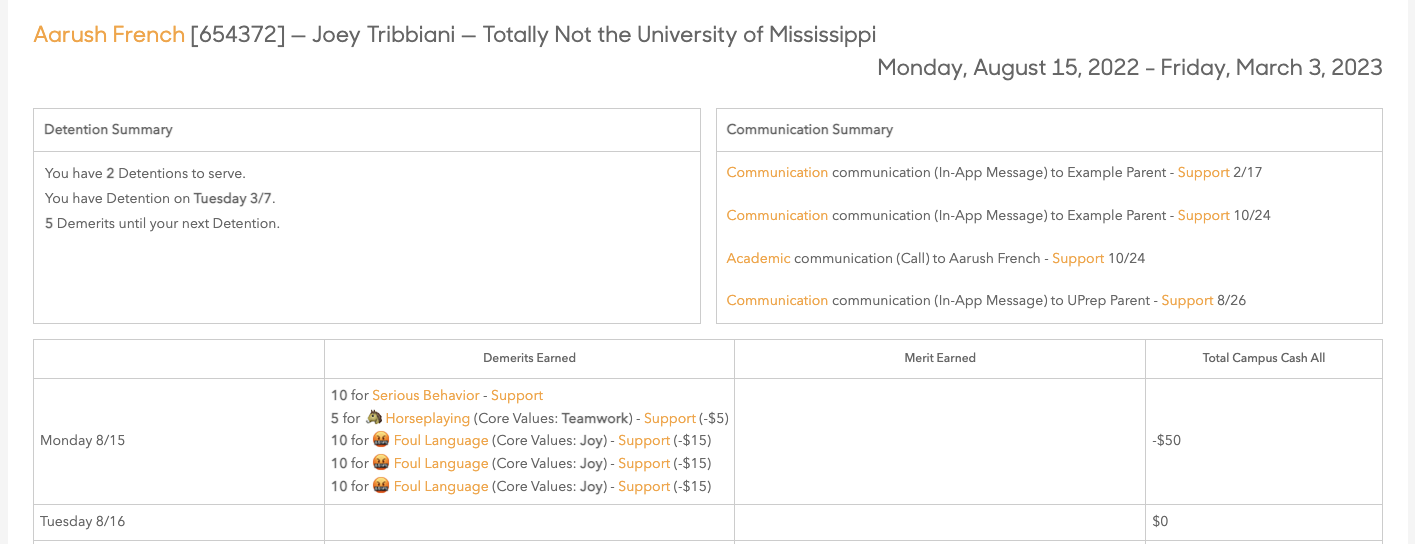
Task: Click the horse emoji beside Horseplaying
Action: 375,418
